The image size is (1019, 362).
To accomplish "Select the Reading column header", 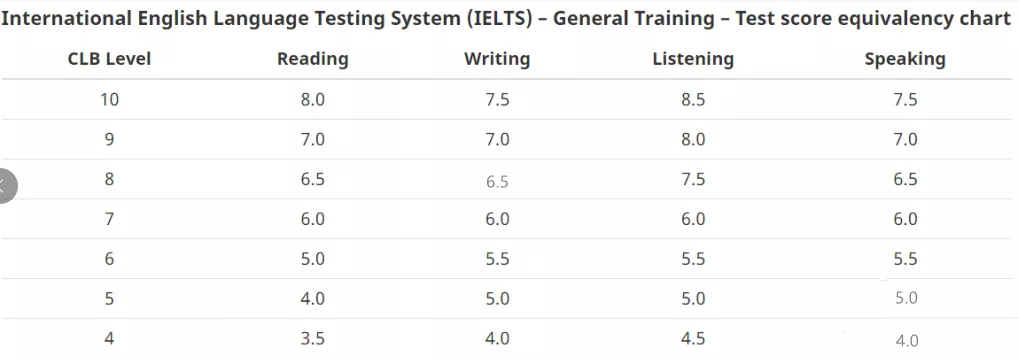I will point(313,59).
